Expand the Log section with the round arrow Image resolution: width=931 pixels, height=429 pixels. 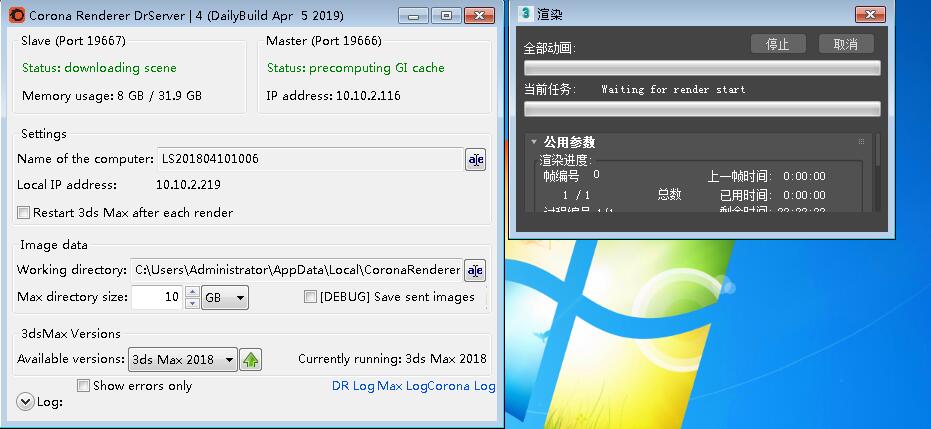26,402
